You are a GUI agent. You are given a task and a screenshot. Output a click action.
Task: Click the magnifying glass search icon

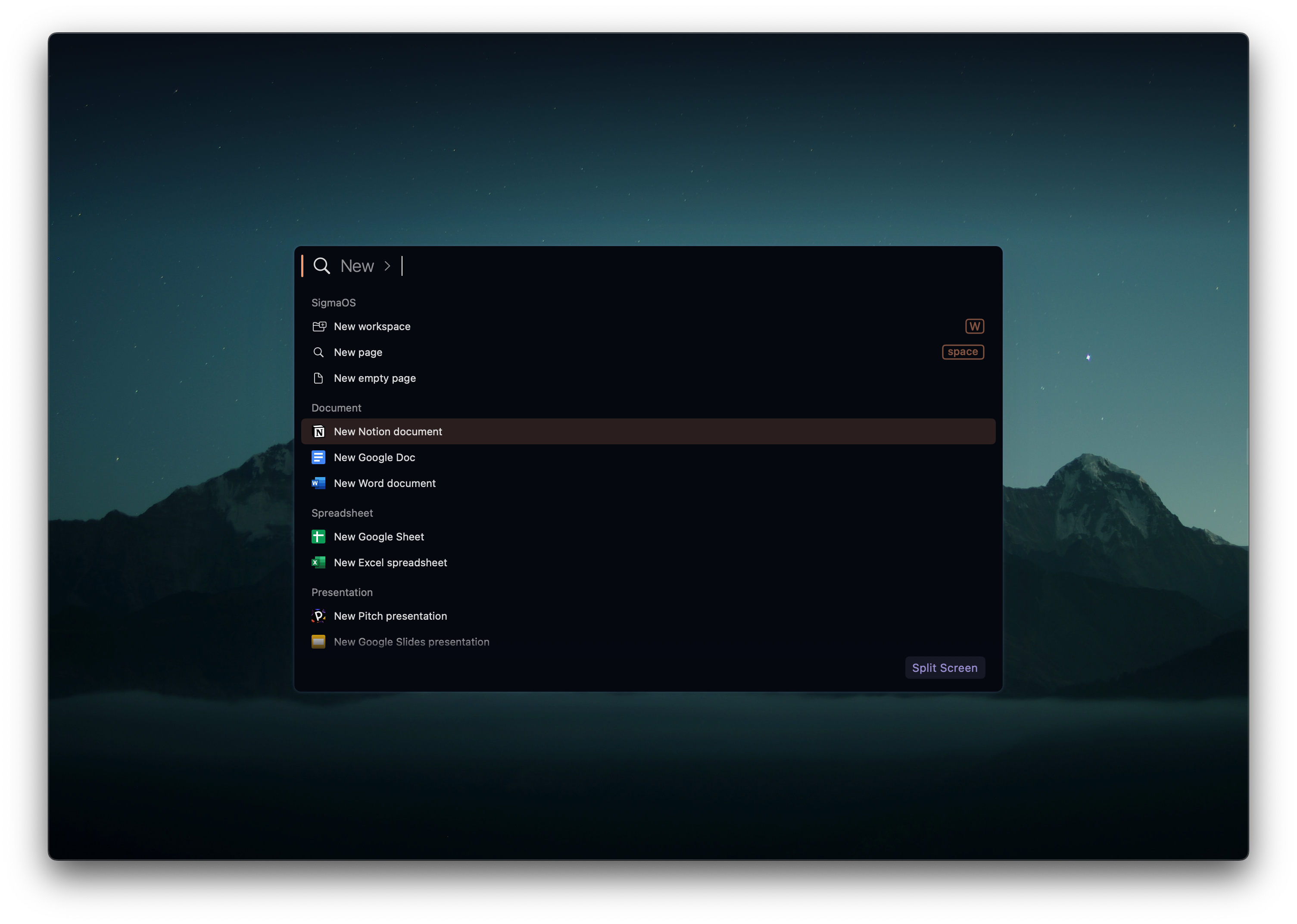[321, 266]
